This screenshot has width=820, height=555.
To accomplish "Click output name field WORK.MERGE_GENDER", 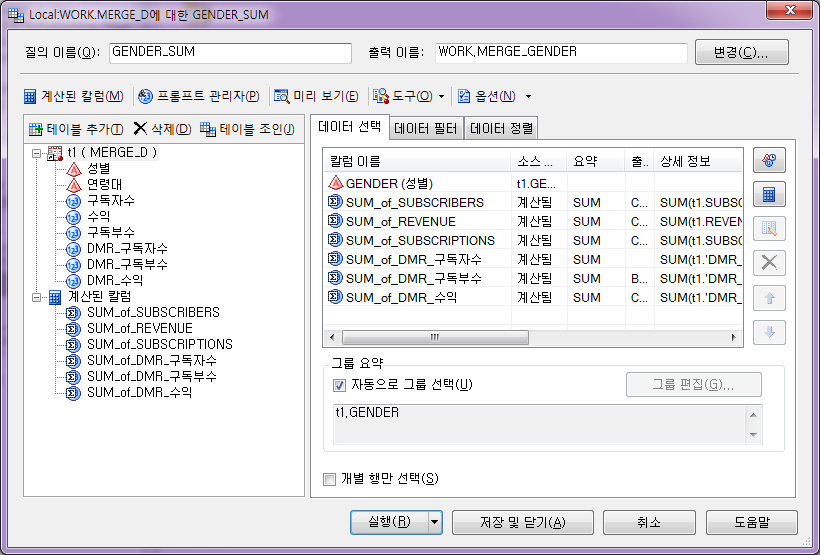I will click(x=561, y=52).
